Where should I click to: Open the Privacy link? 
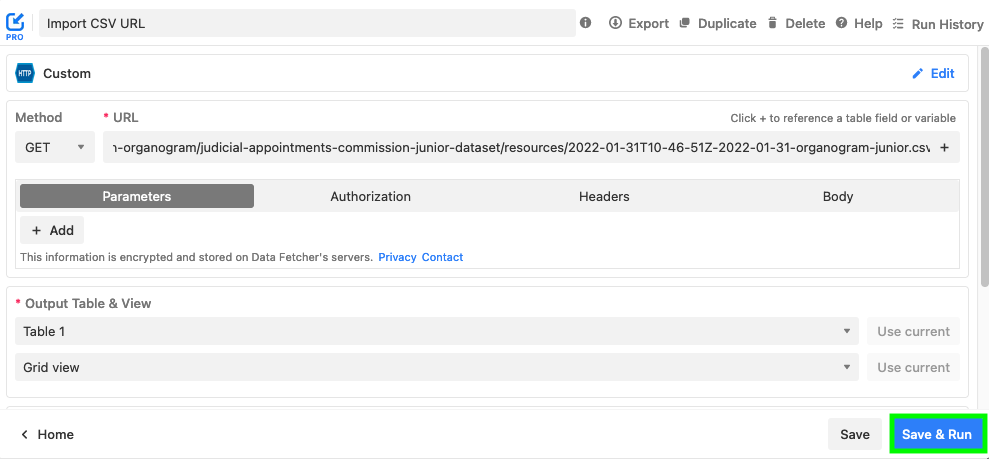click(397, 257)
